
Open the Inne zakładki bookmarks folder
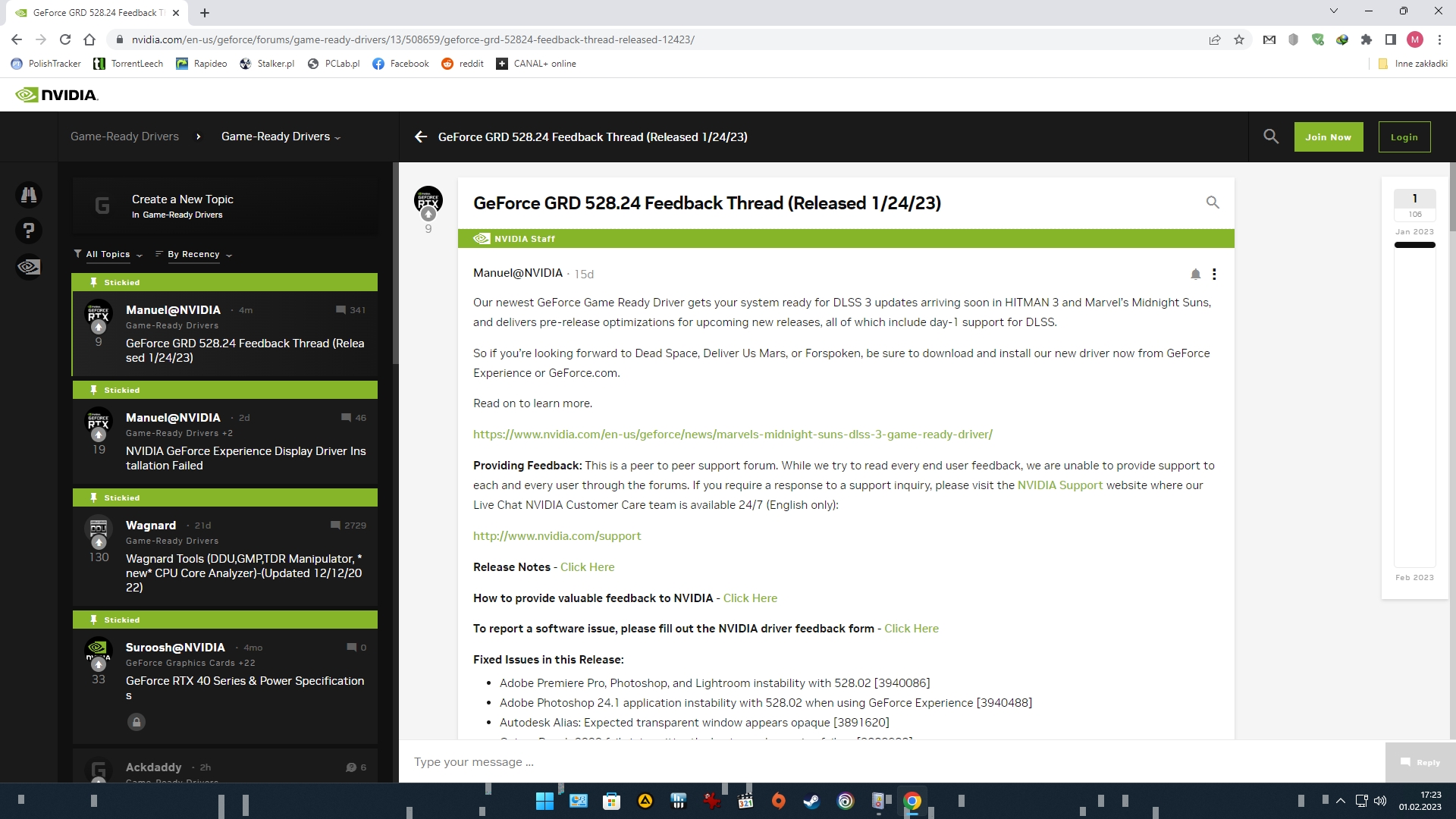[1413, 64]
